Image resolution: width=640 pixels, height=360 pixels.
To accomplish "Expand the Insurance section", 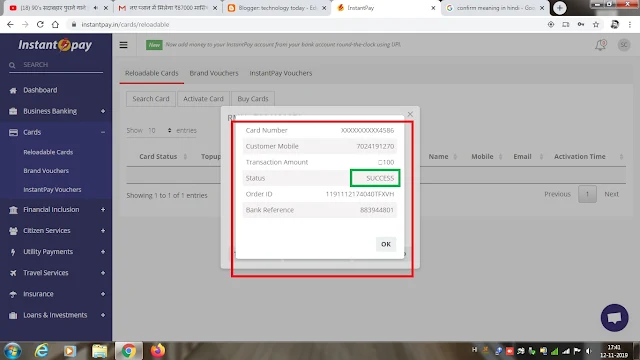I will [x=103, y=294].
